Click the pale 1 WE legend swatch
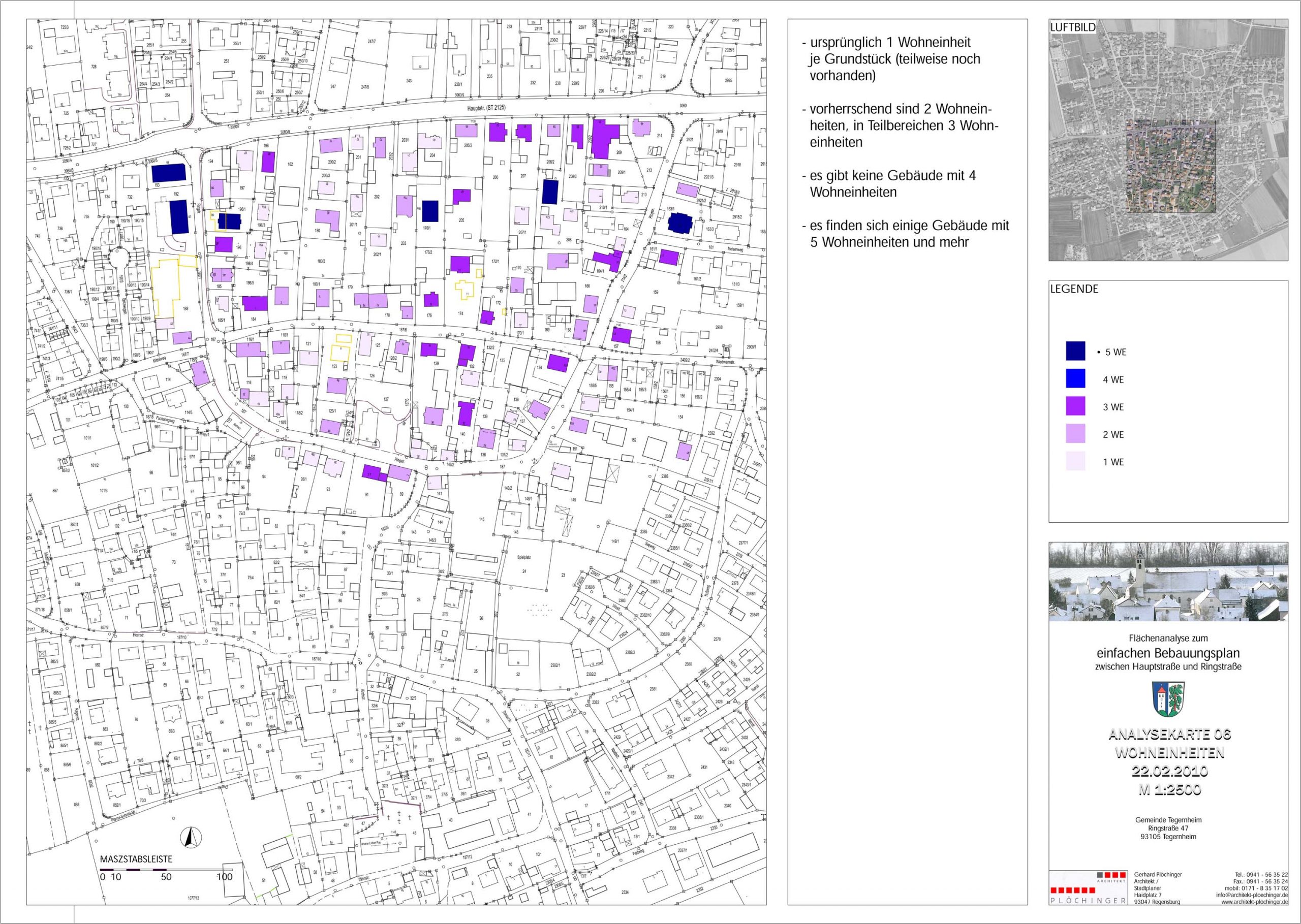Viewport: 1301px width, 924px height. (x=1076, y=461)
